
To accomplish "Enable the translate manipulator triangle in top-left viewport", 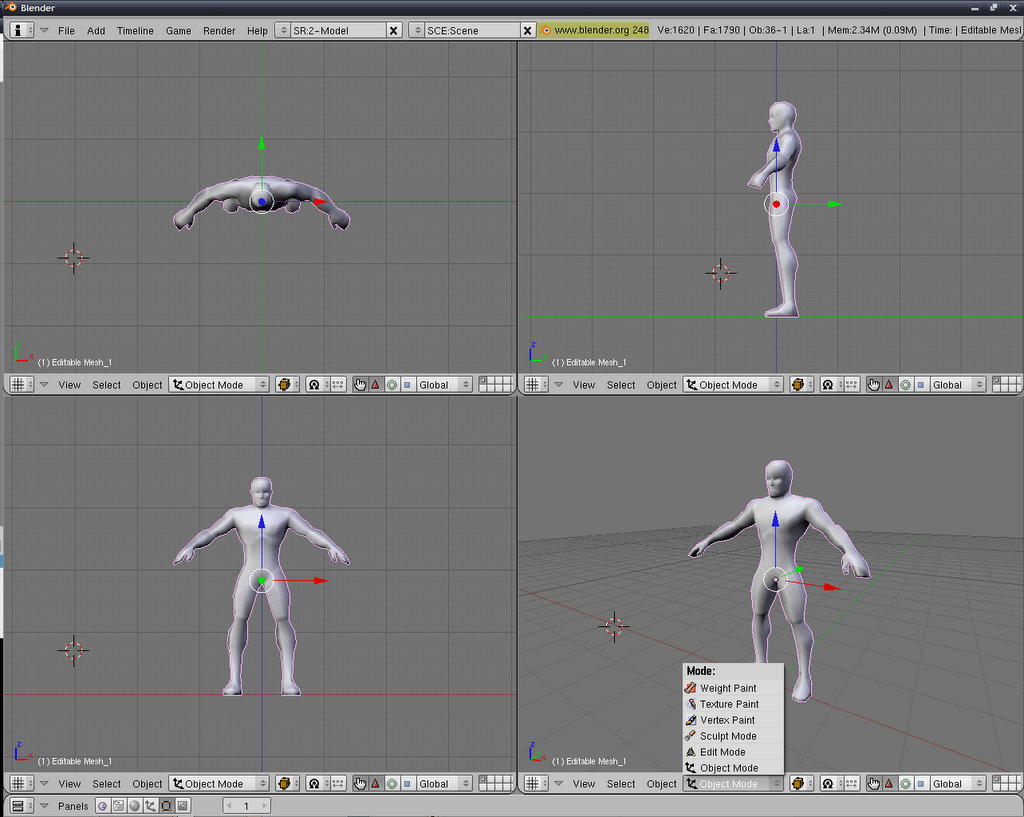I will pos(376,385).
